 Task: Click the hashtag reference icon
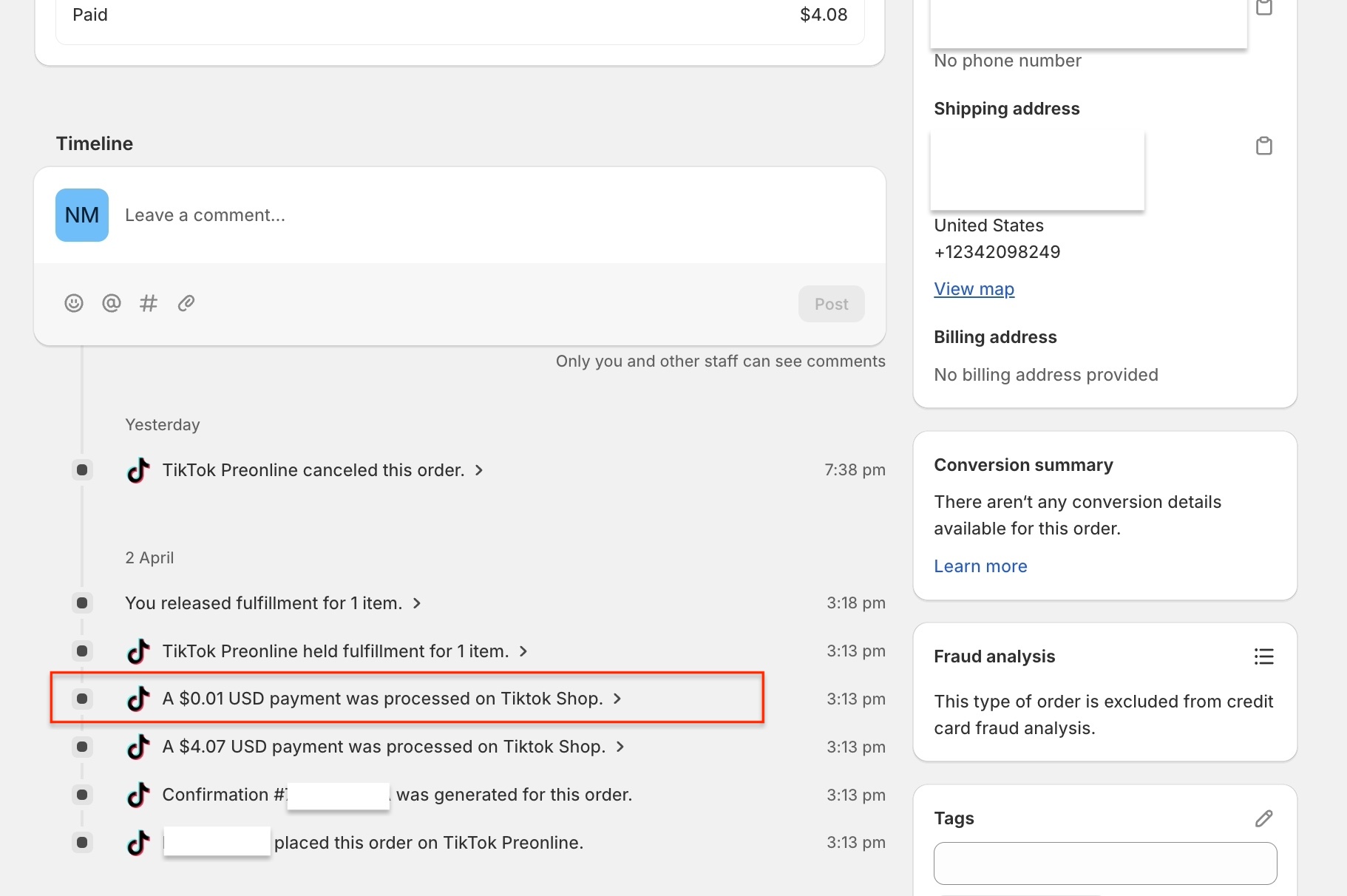point(149,303)
